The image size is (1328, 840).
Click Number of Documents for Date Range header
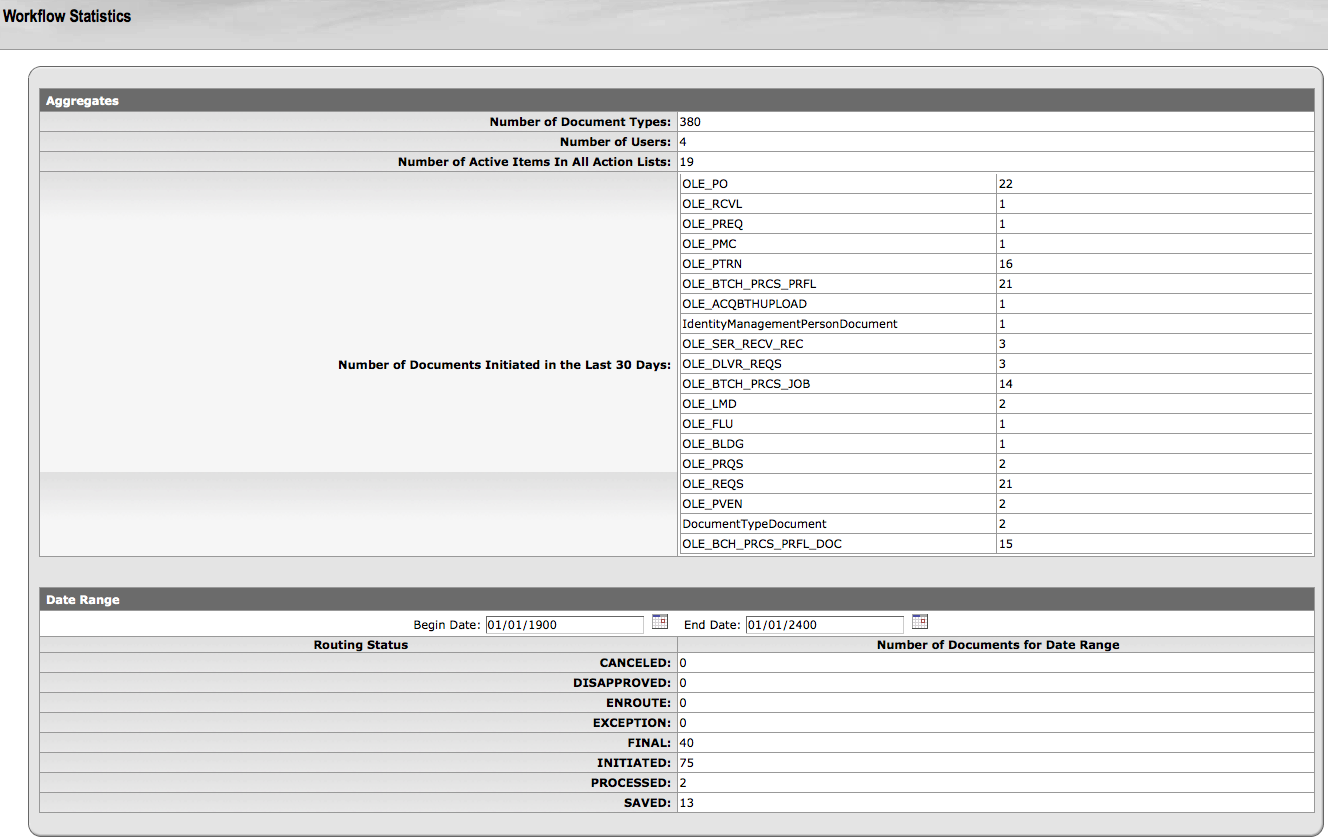(997, 645)
